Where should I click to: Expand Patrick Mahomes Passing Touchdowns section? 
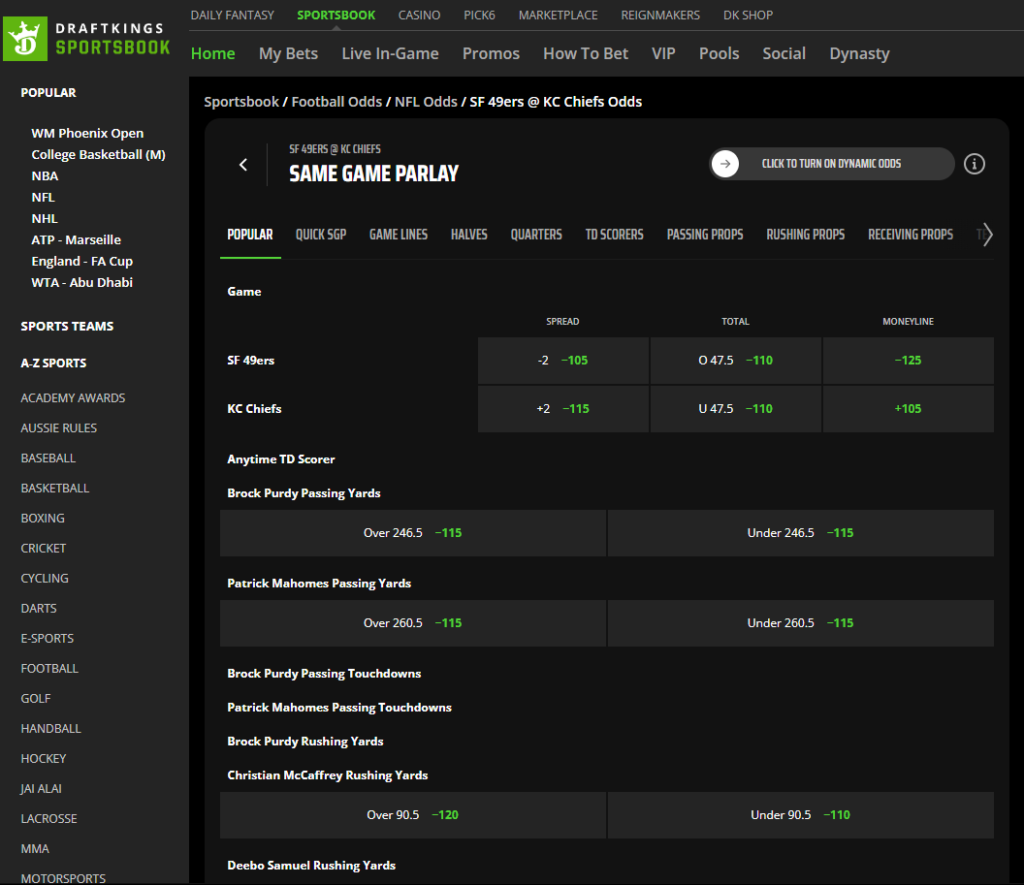(x=339, y=707)
